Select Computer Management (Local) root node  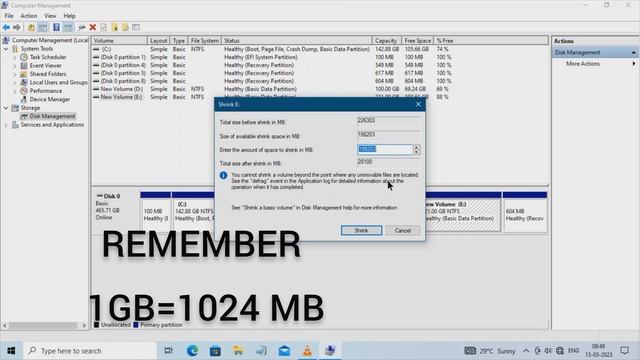(x=50, y=40)
